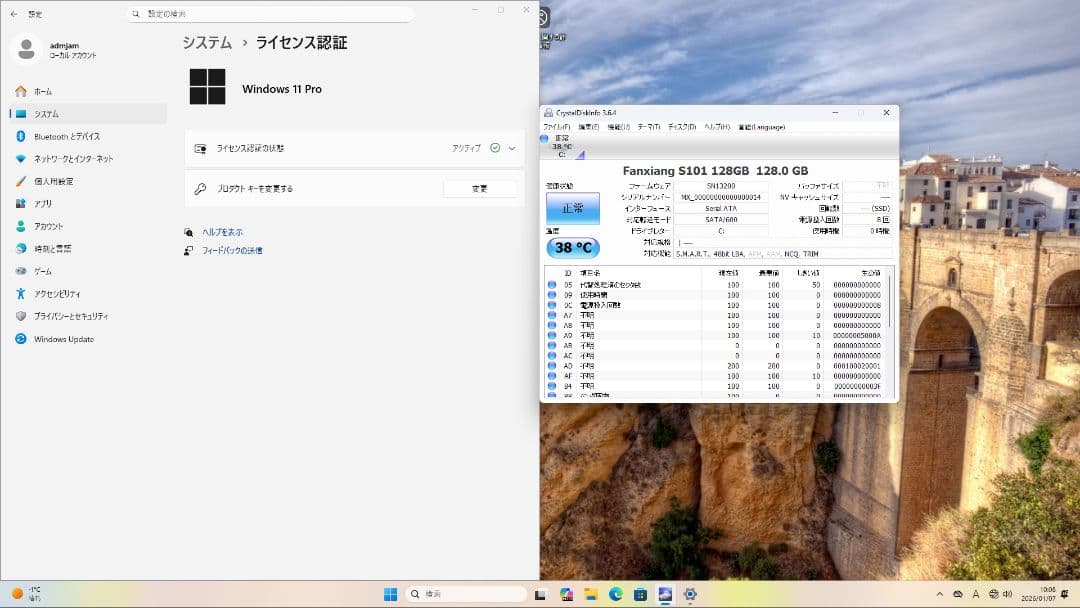Click the 変更 button to change product key

tap(481, 188)
